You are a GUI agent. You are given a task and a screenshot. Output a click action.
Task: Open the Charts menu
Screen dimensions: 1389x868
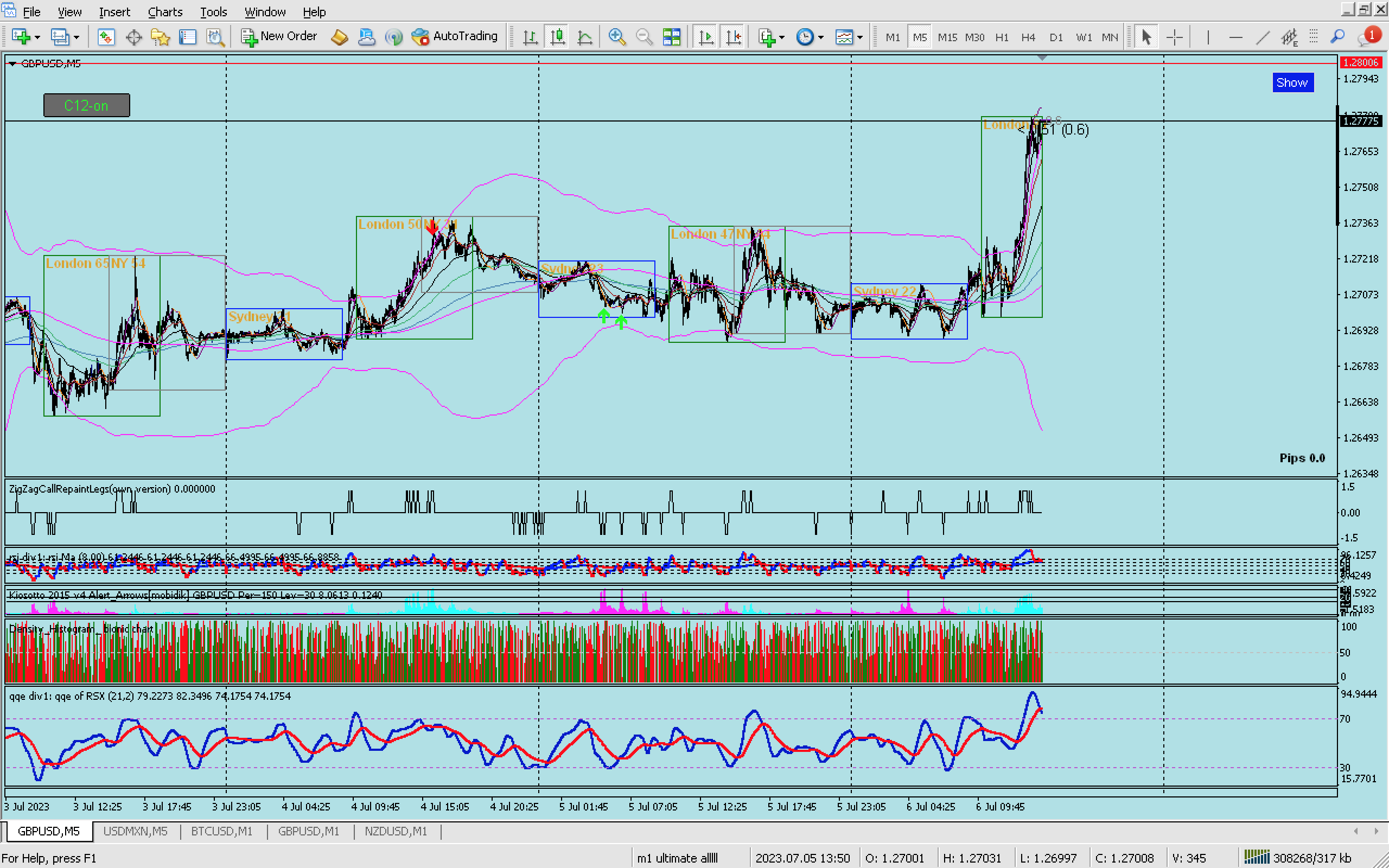(x=165, y=11)
